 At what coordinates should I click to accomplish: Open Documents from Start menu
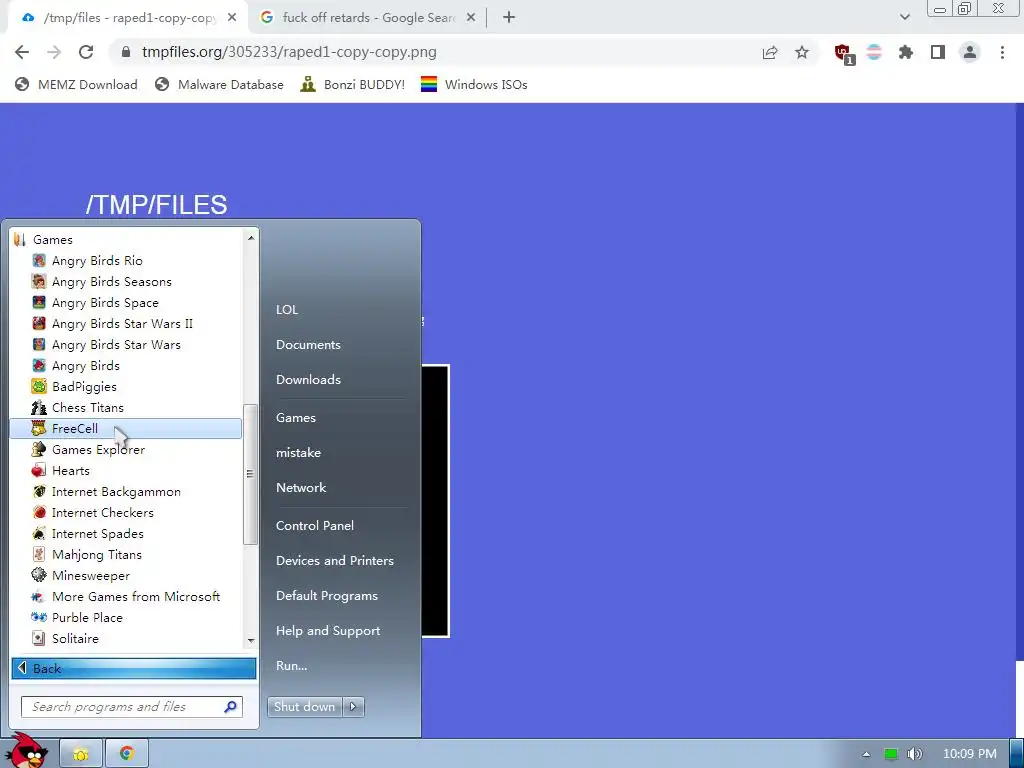[x=308, y=344]
